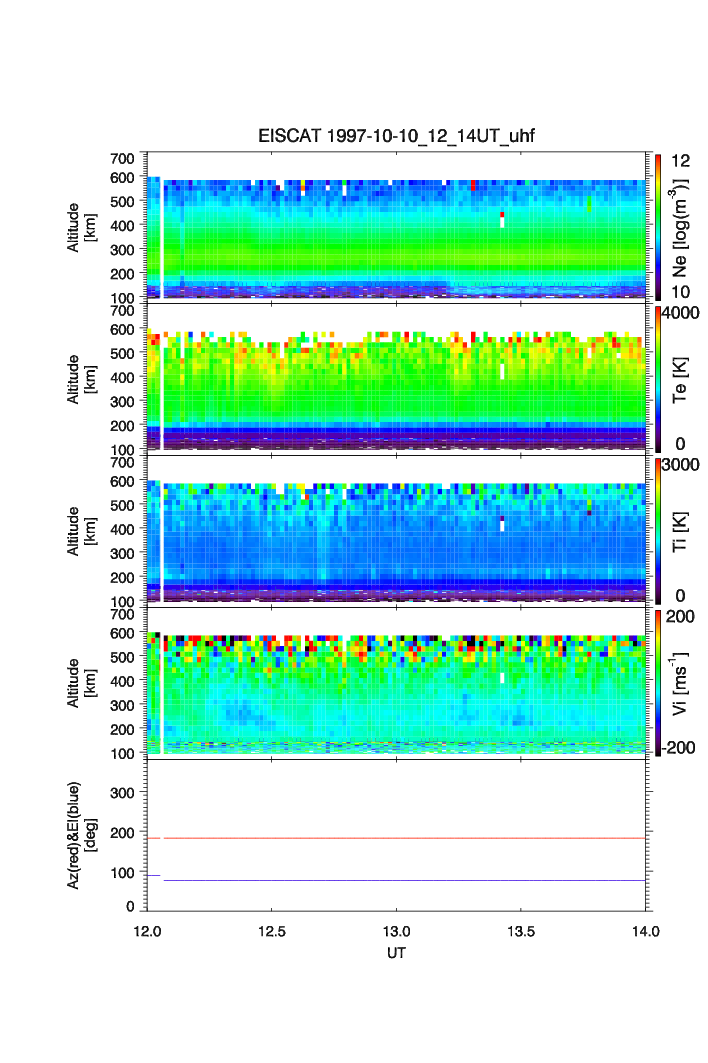
Task: Click the 12.0 tick label on UT axis
Action: 147,931
